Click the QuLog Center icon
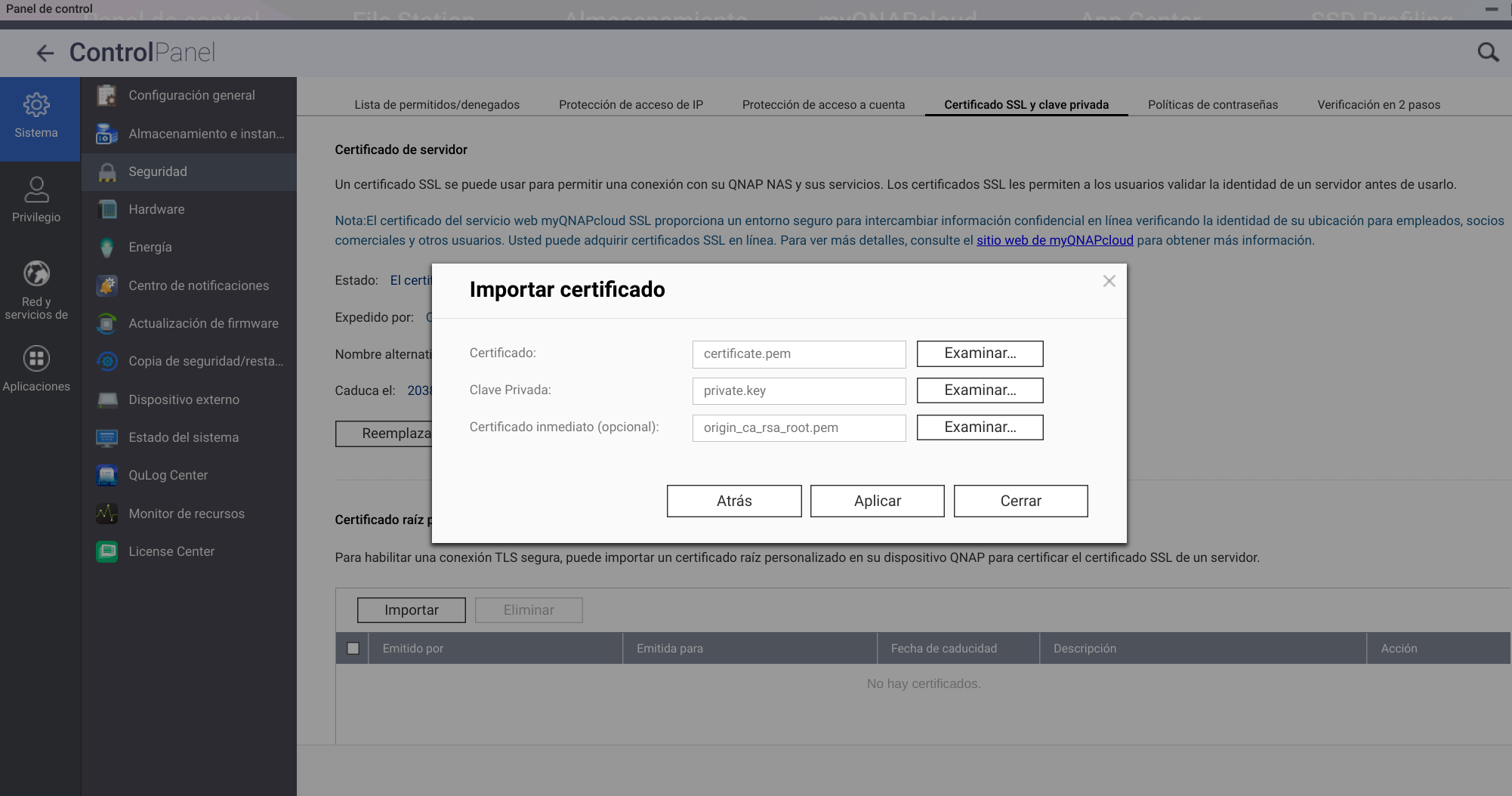This screenshot has width=1512, height=796. coord(107,475)
